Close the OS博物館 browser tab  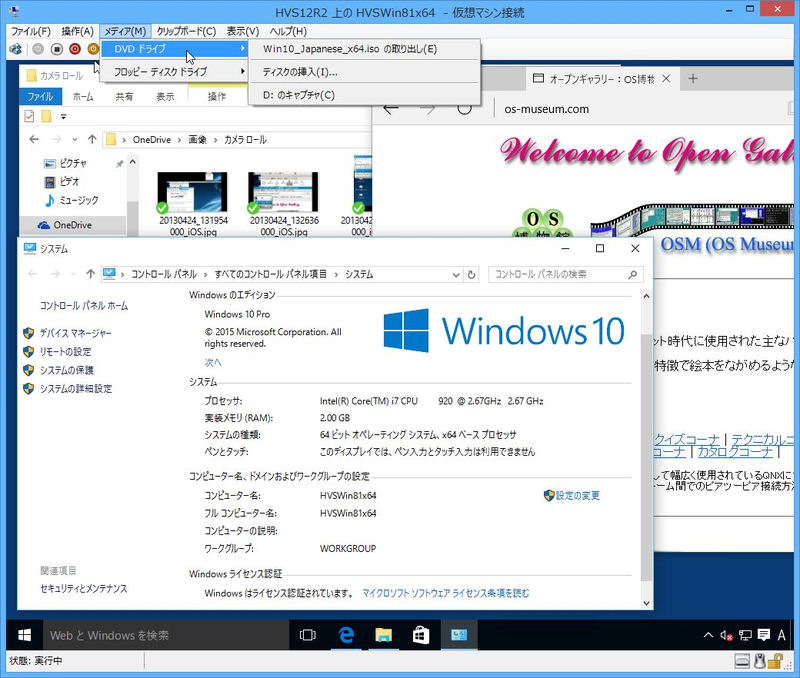666,79
